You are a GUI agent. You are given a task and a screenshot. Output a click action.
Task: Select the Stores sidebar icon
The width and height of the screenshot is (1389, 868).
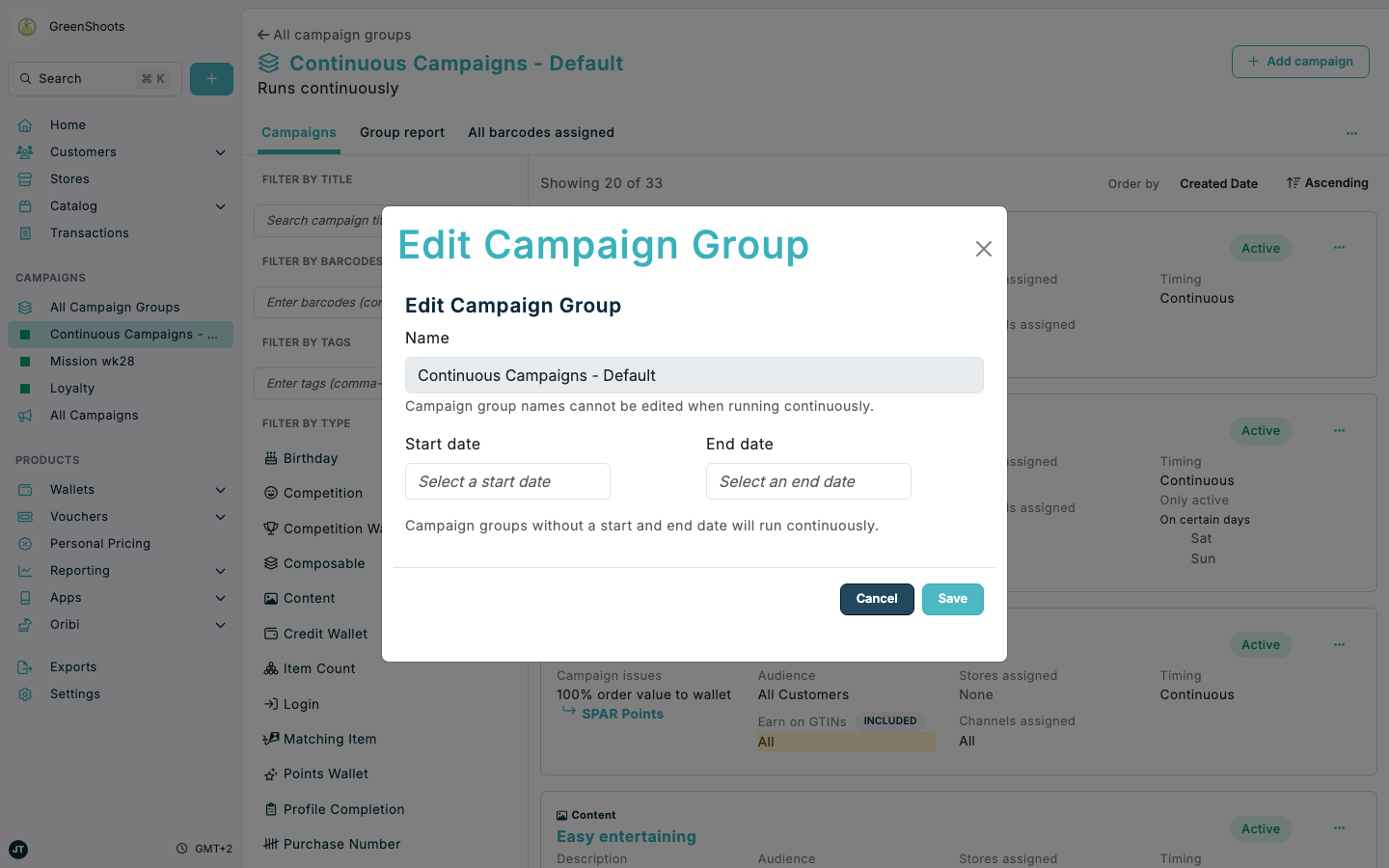click(x=24, y=178)
